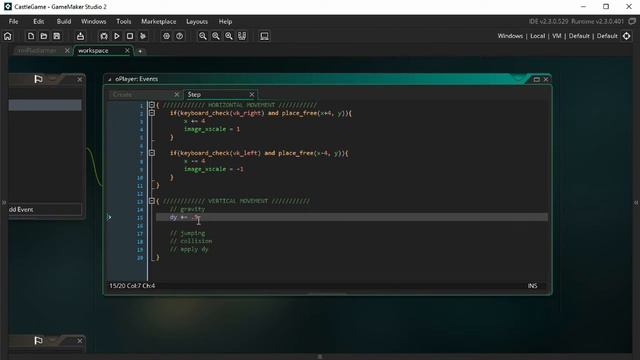This screenshot has height=360, width=640.
Task: Open the help question mark icon
Action: tap(179, 36)
